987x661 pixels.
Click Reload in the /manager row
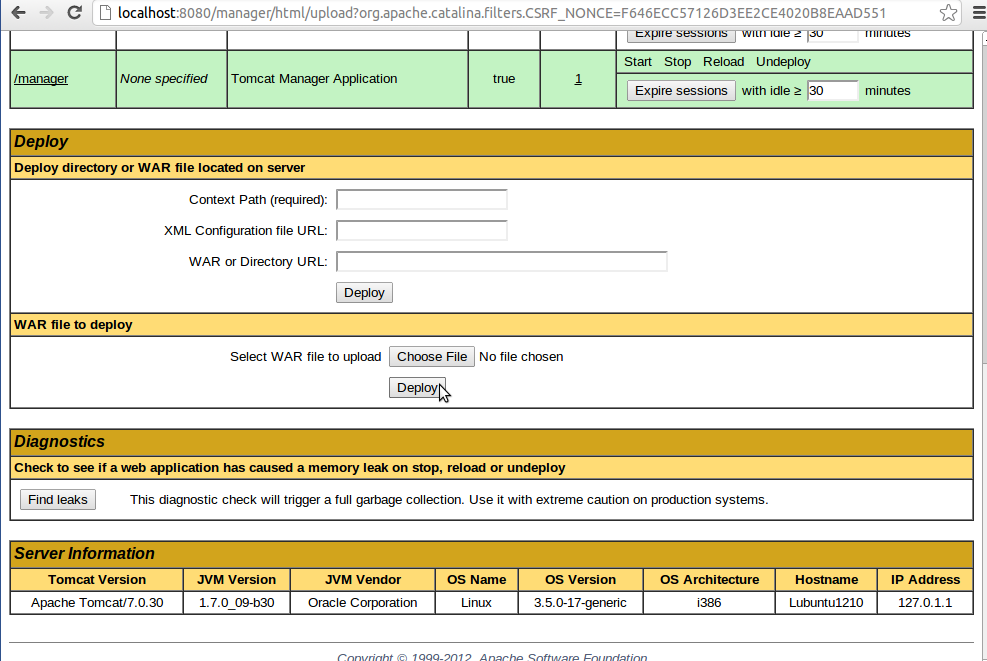[x=723, y=62]
